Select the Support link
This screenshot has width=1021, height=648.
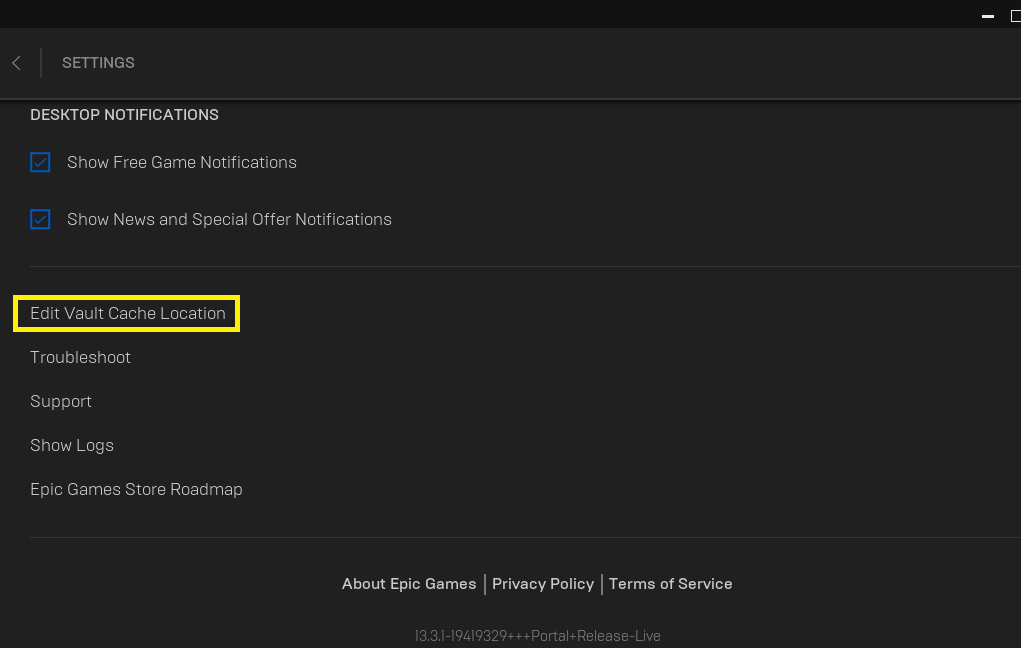tap(61, 401)
